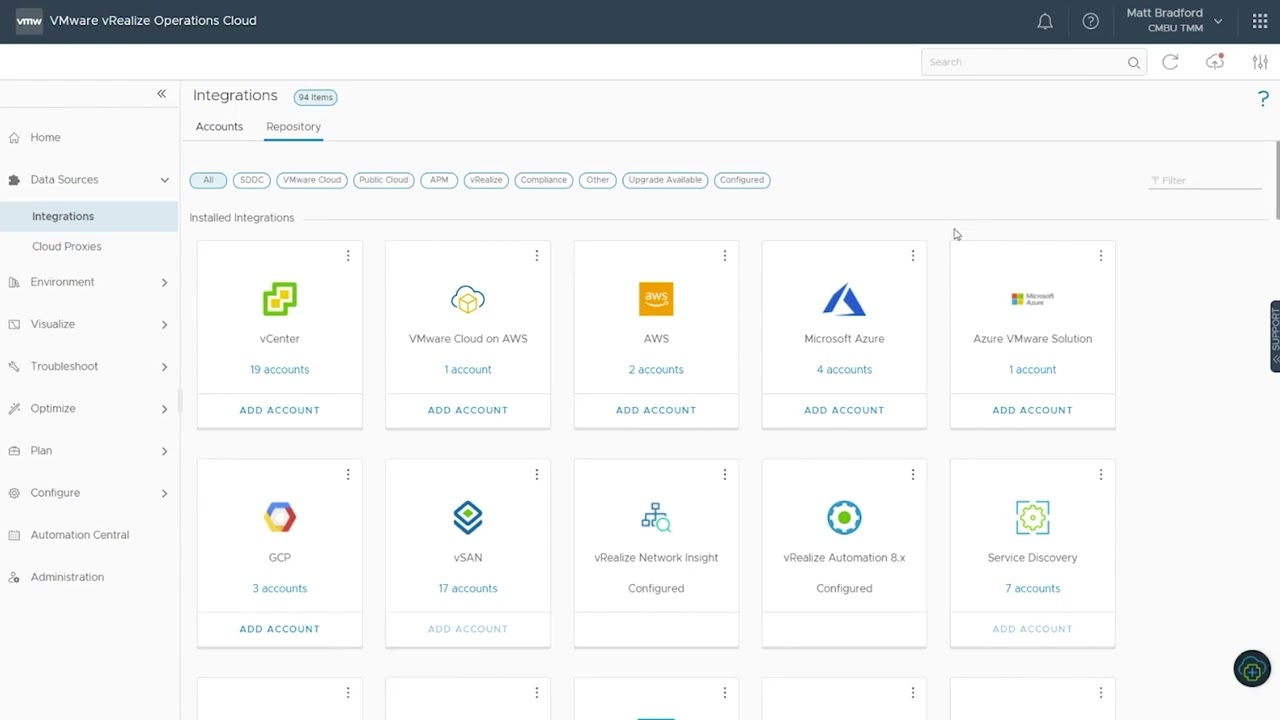This screenshot has width=1280, height=720.
Task: Toggle the VMware Cloud filter chip
Action: click(x=312, y=180)
